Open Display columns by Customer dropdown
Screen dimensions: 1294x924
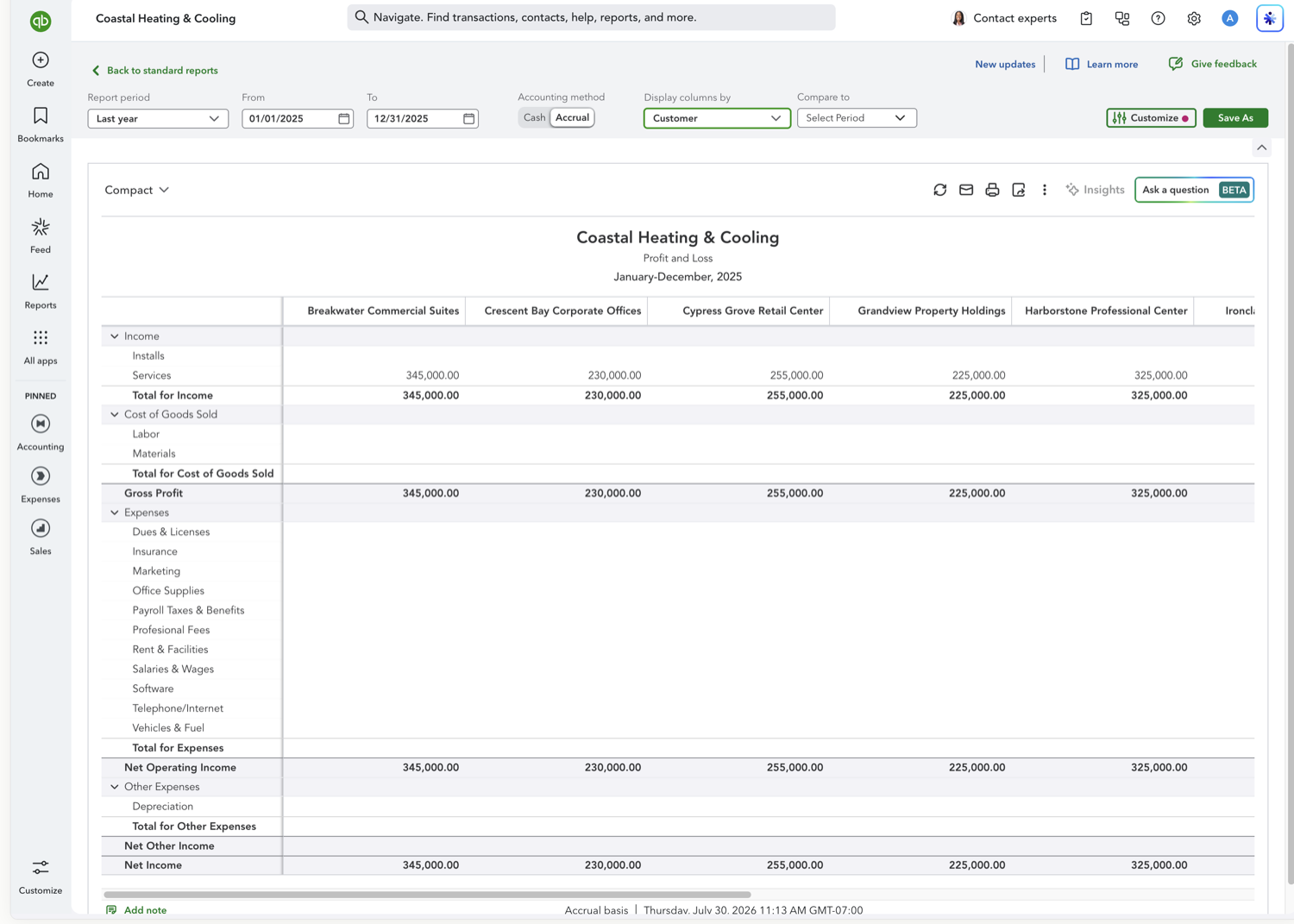(x=717, y=118)
